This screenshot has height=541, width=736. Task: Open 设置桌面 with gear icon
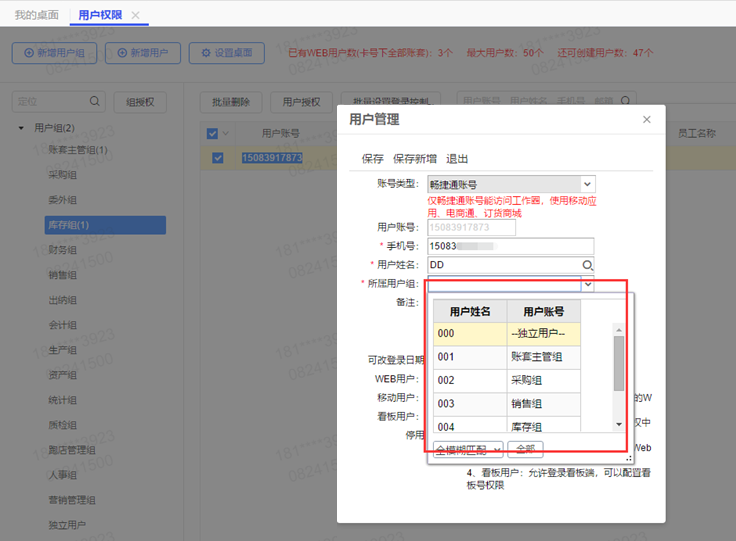(x=226, y=53)
